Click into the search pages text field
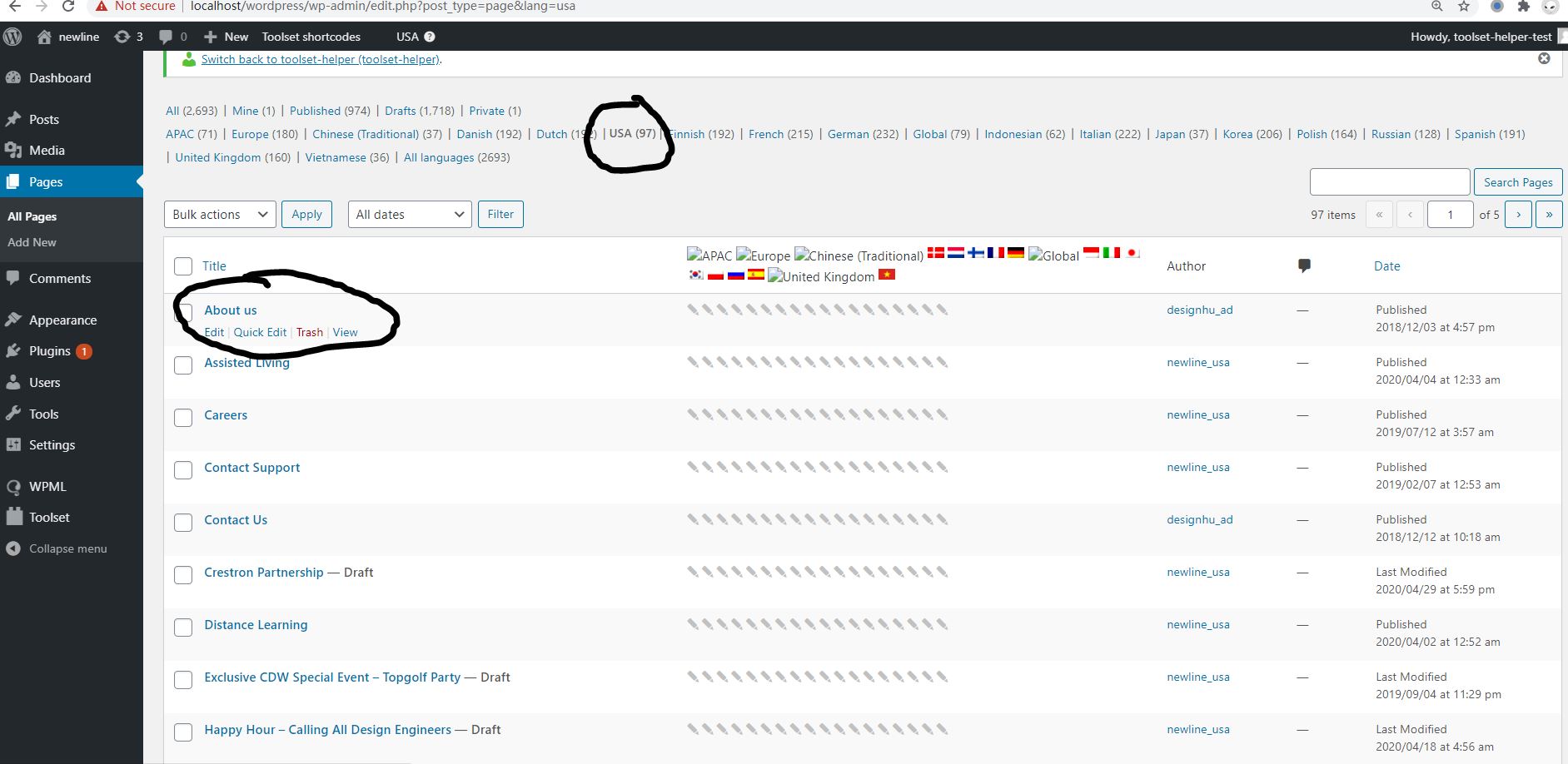This screenshot has width=1568, height=764. click(1389, 182)
